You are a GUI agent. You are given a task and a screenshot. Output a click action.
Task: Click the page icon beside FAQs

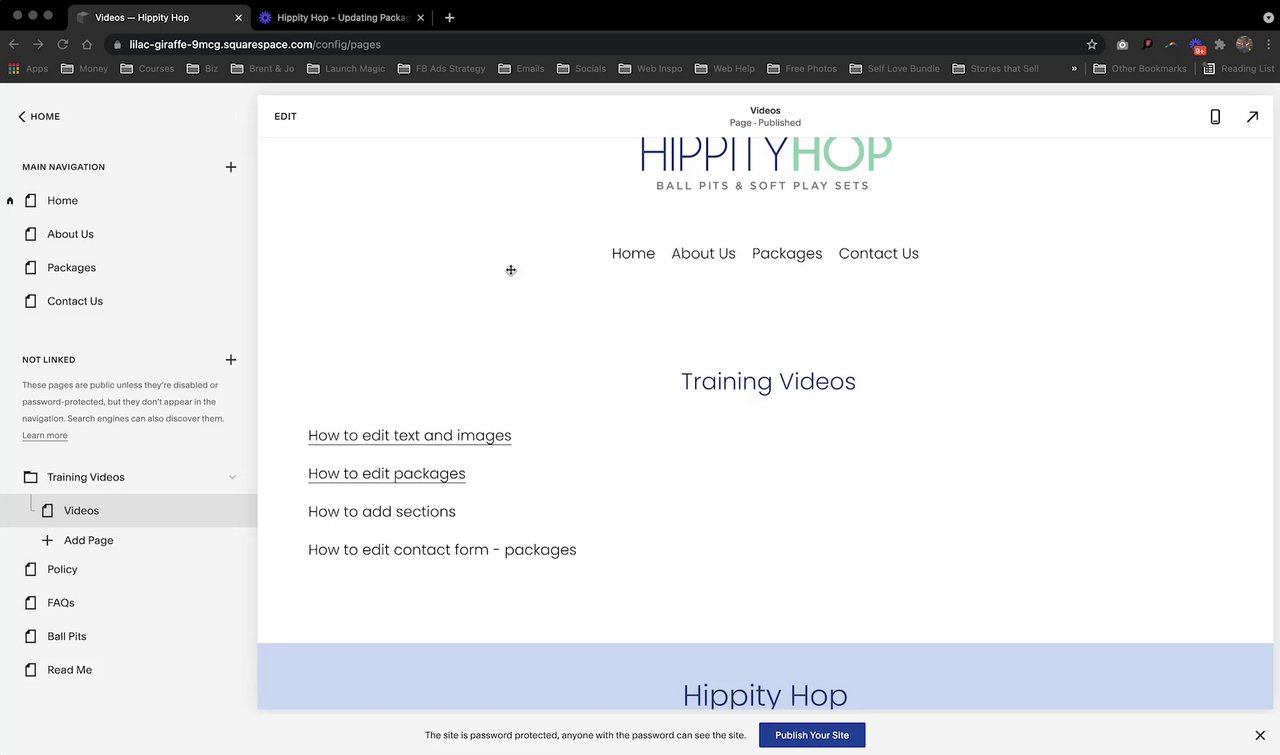[x=30, y=603]
